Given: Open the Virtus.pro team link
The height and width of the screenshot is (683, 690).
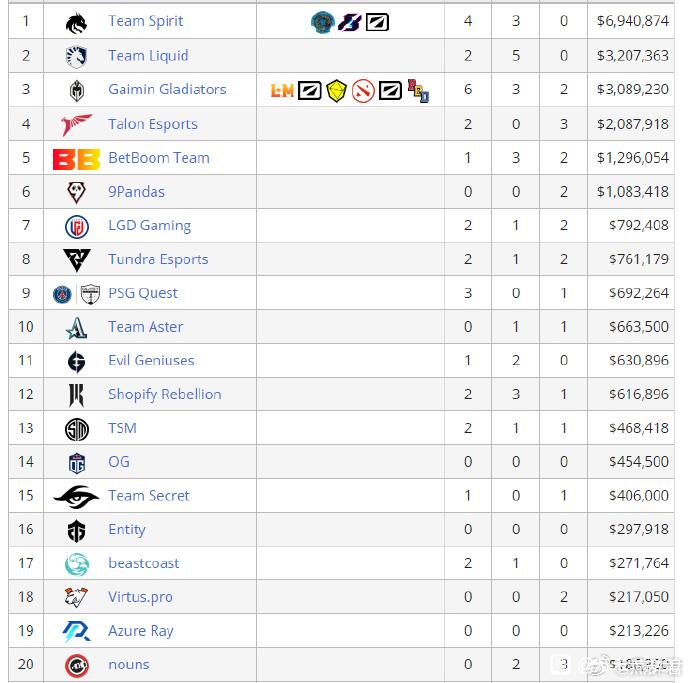Looking at the screenshot, I should (x=140, y=597).
